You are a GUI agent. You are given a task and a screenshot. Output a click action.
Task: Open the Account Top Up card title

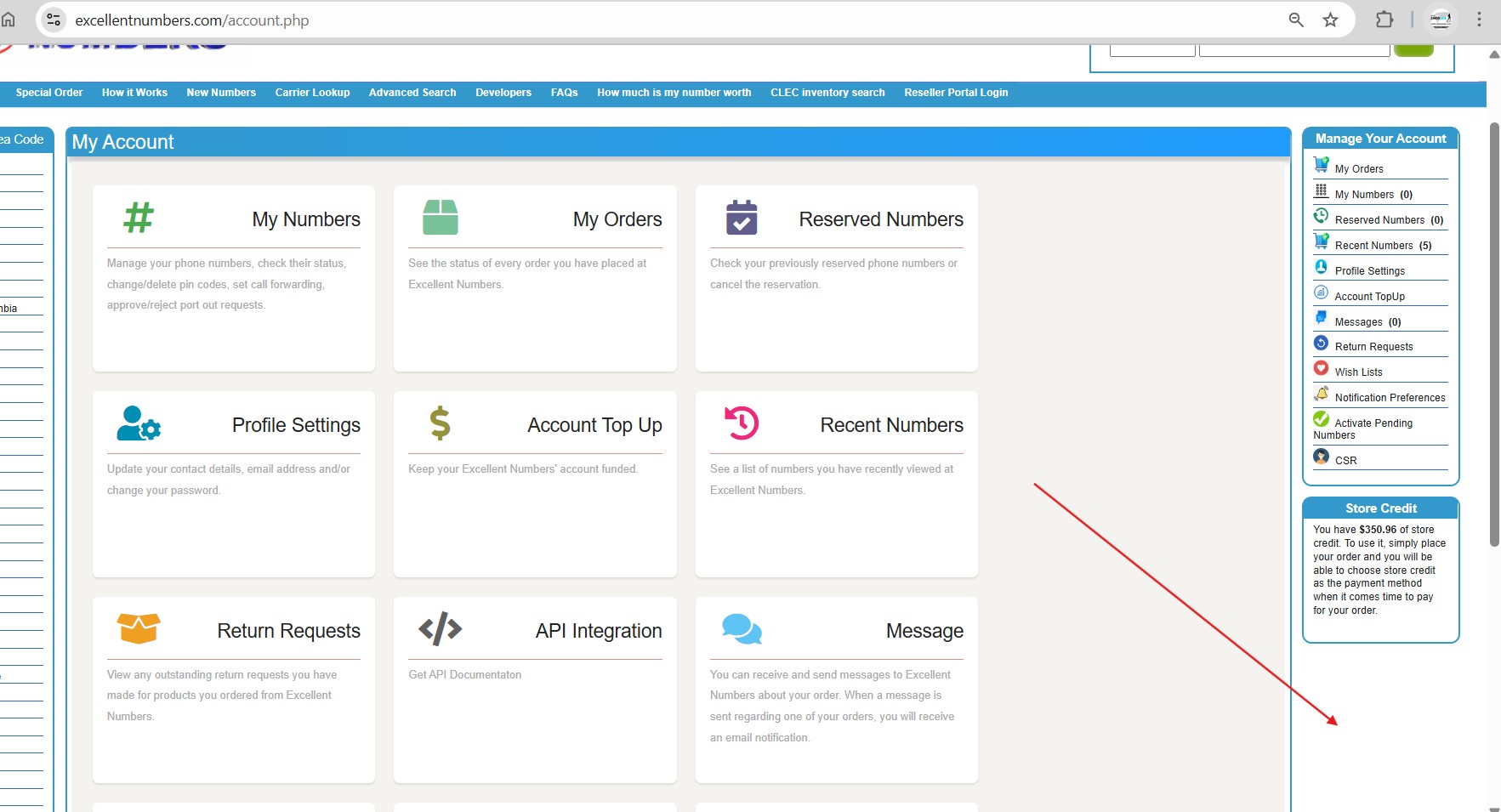pyautogui.click(x=594, y=425)
